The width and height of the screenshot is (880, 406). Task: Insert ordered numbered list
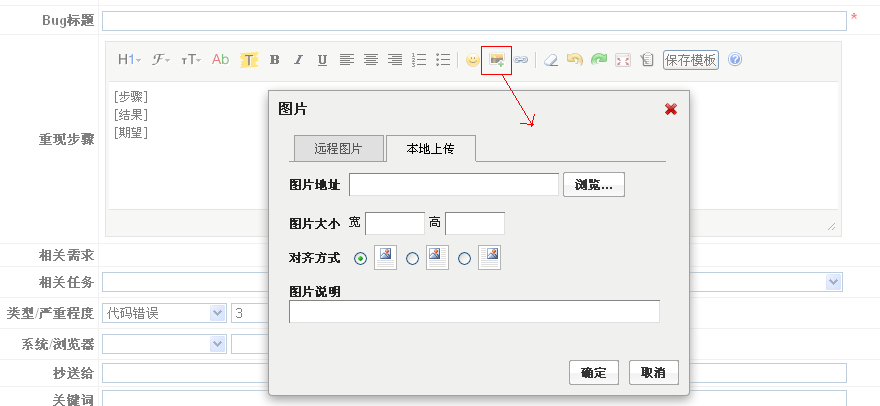(x=419, y=60)
